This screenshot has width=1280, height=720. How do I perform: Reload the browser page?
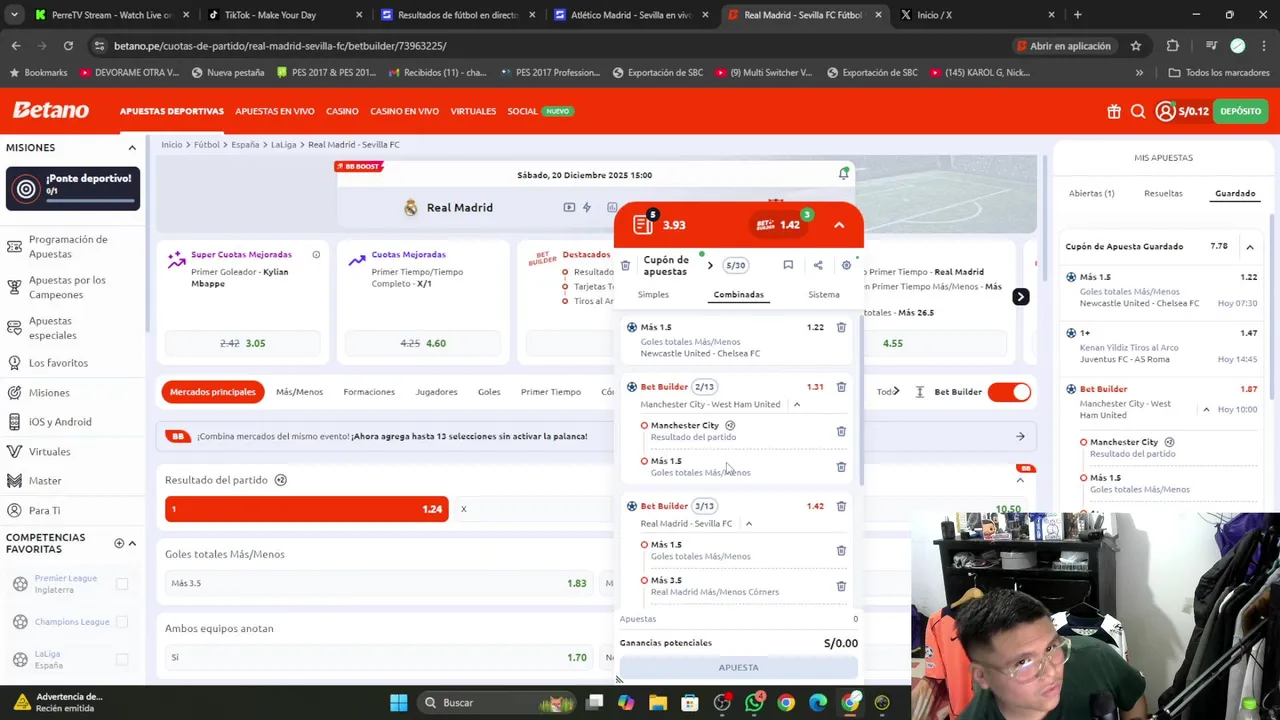68,46
